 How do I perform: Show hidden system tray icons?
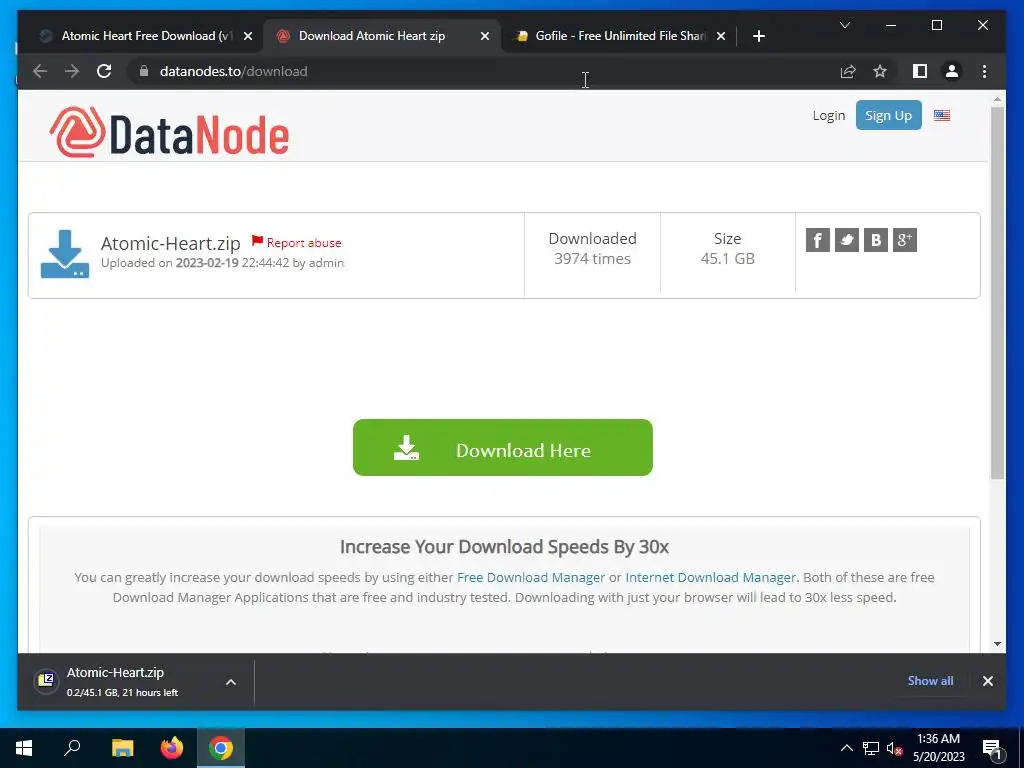(846, 748)
